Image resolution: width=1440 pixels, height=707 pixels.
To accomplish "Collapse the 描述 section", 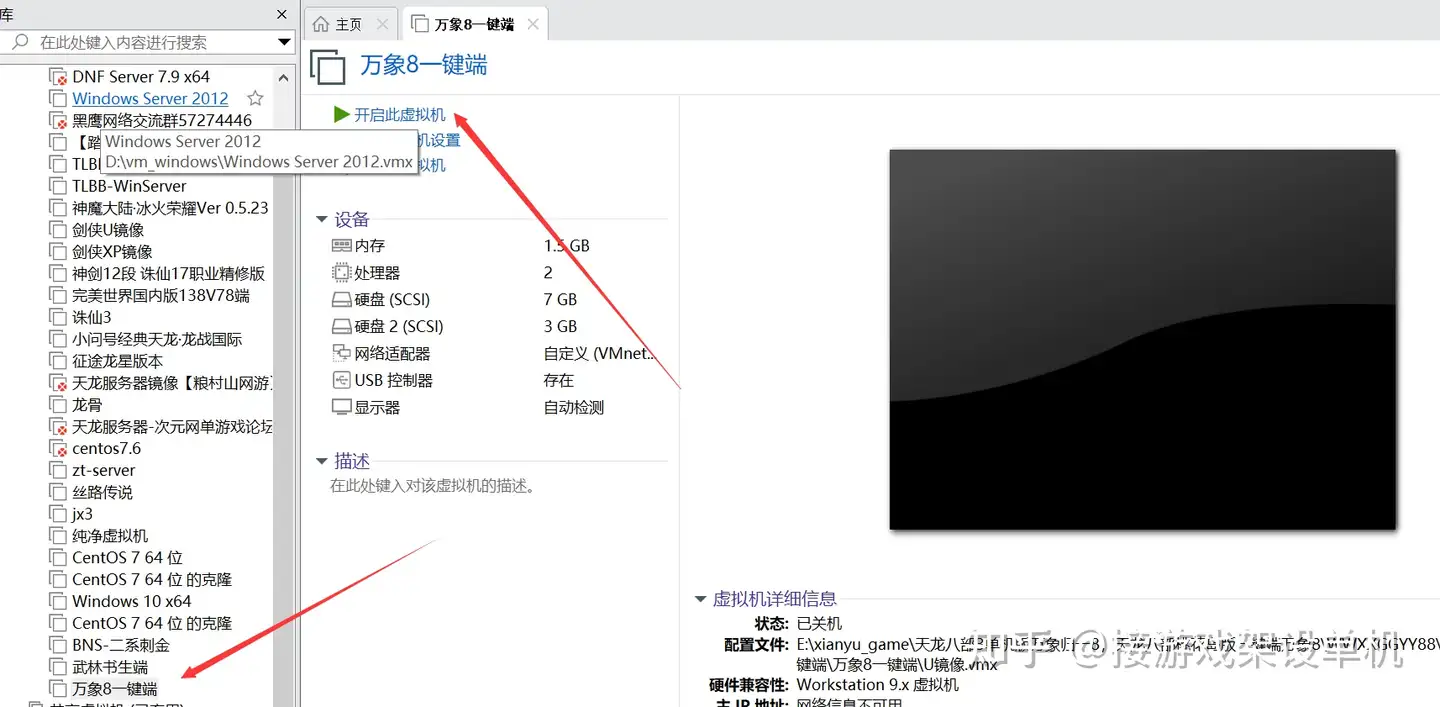I will coord(322,462).
